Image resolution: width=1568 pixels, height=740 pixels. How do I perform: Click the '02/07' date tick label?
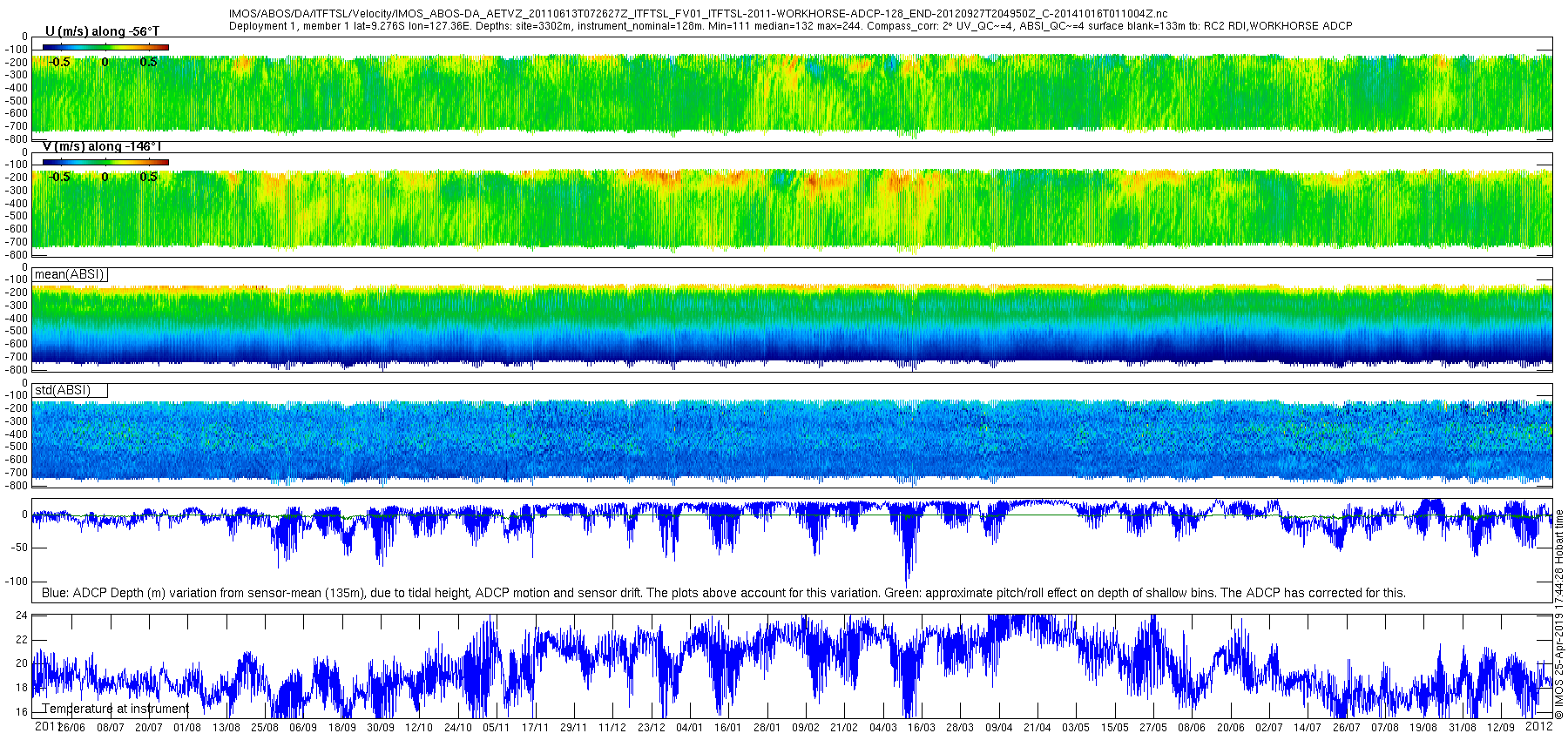click(x=1268, y=728)
